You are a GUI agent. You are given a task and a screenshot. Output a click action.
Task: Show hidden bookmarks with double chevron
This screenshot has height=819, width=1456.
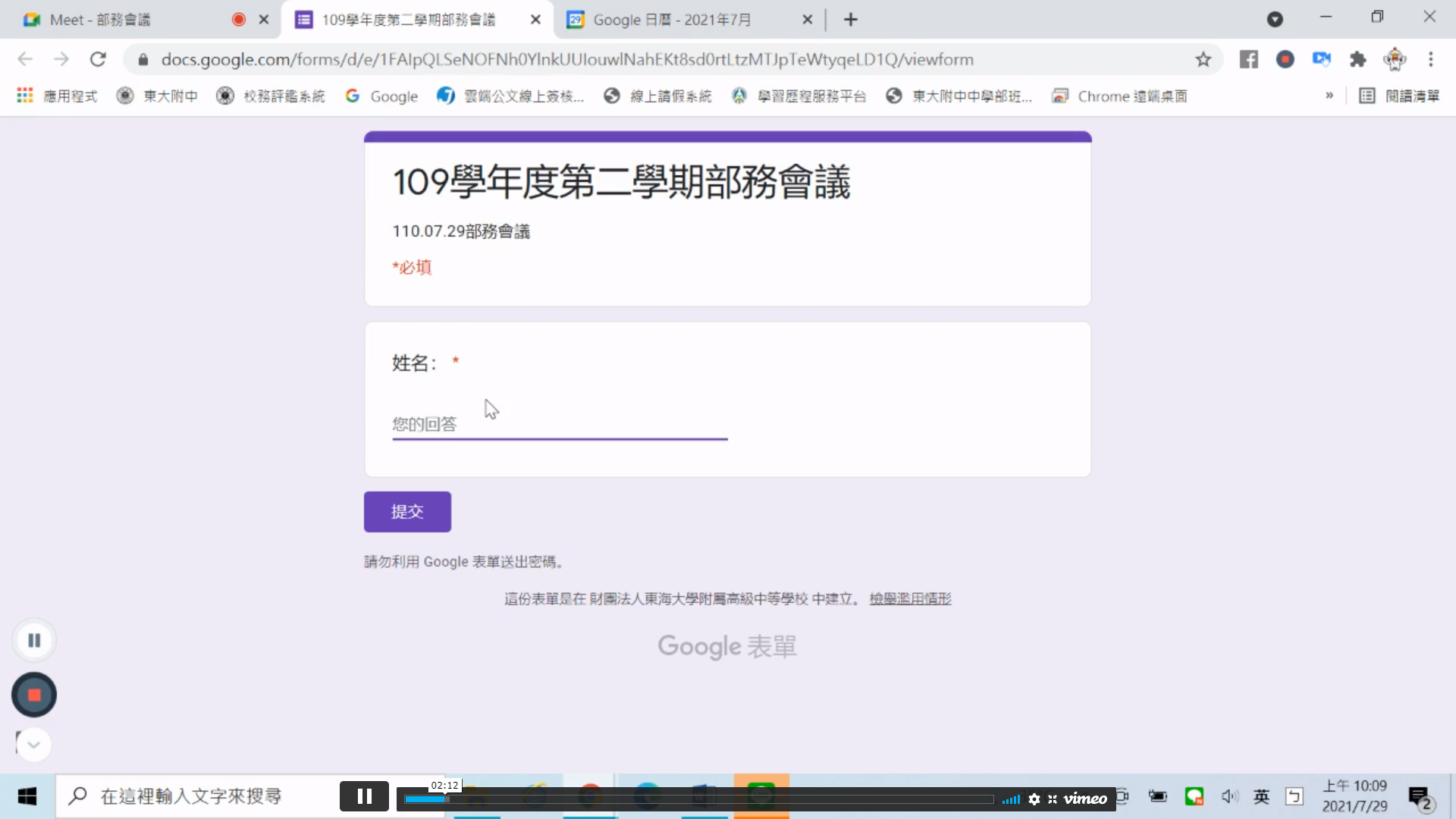pyautogui.click(x=1329, y=96)
